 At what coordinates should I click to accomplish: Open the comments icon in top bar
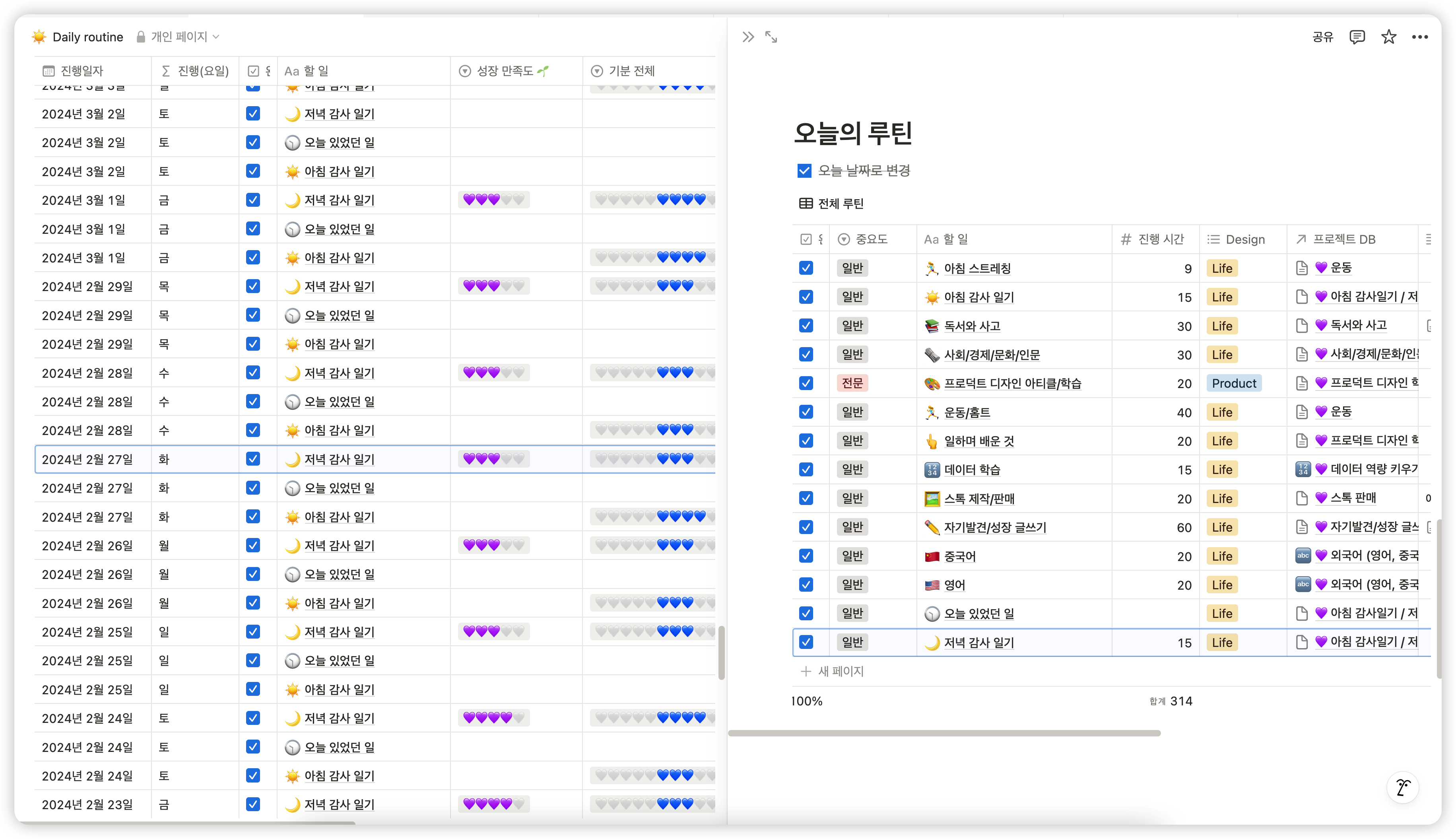pyautogui.click(x=1357, y=37)
